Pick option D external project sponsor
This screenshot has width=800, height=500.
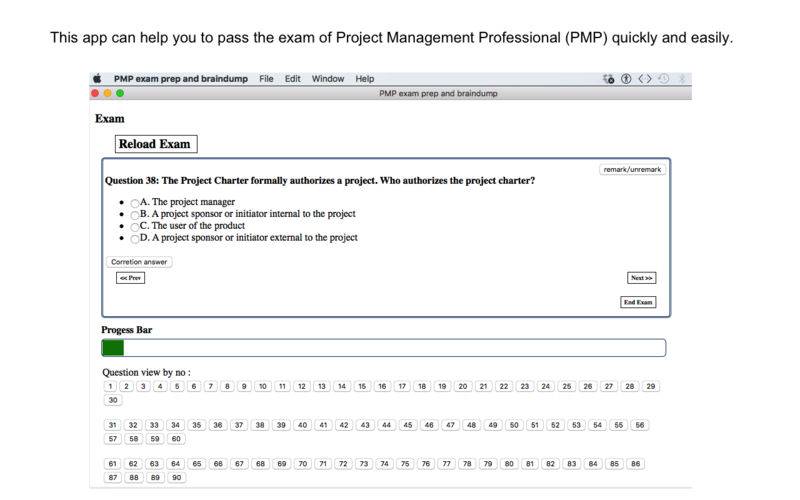tap(135, 239)
